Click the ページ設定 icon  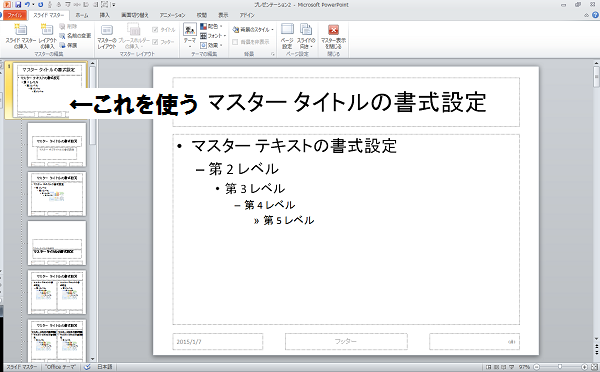(287, 36)
